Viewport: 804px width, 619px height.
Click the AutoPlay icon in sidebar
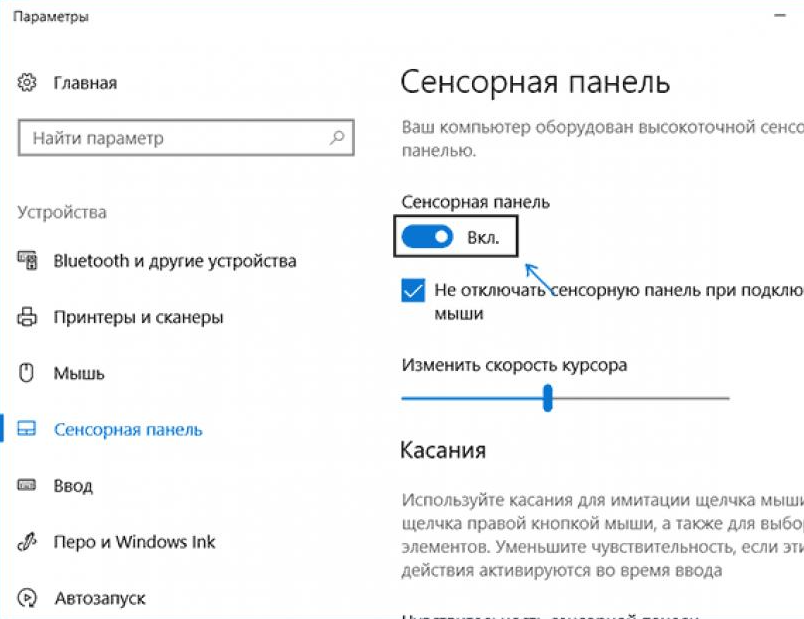point(28,598)
